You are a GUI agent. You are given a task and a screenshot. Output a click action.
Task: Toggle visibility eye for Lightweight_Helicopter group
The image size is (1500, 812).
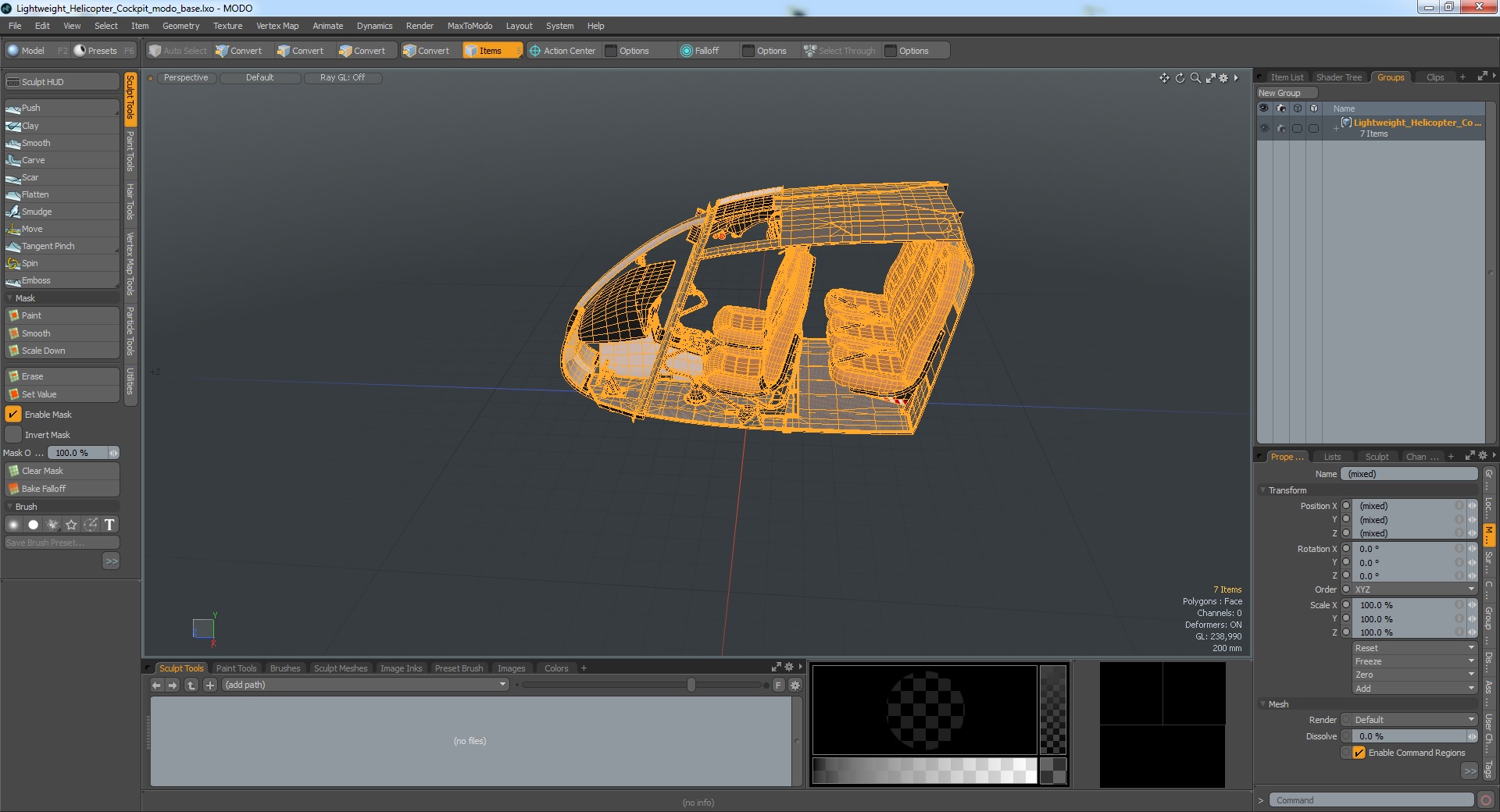coord(1264,128)
